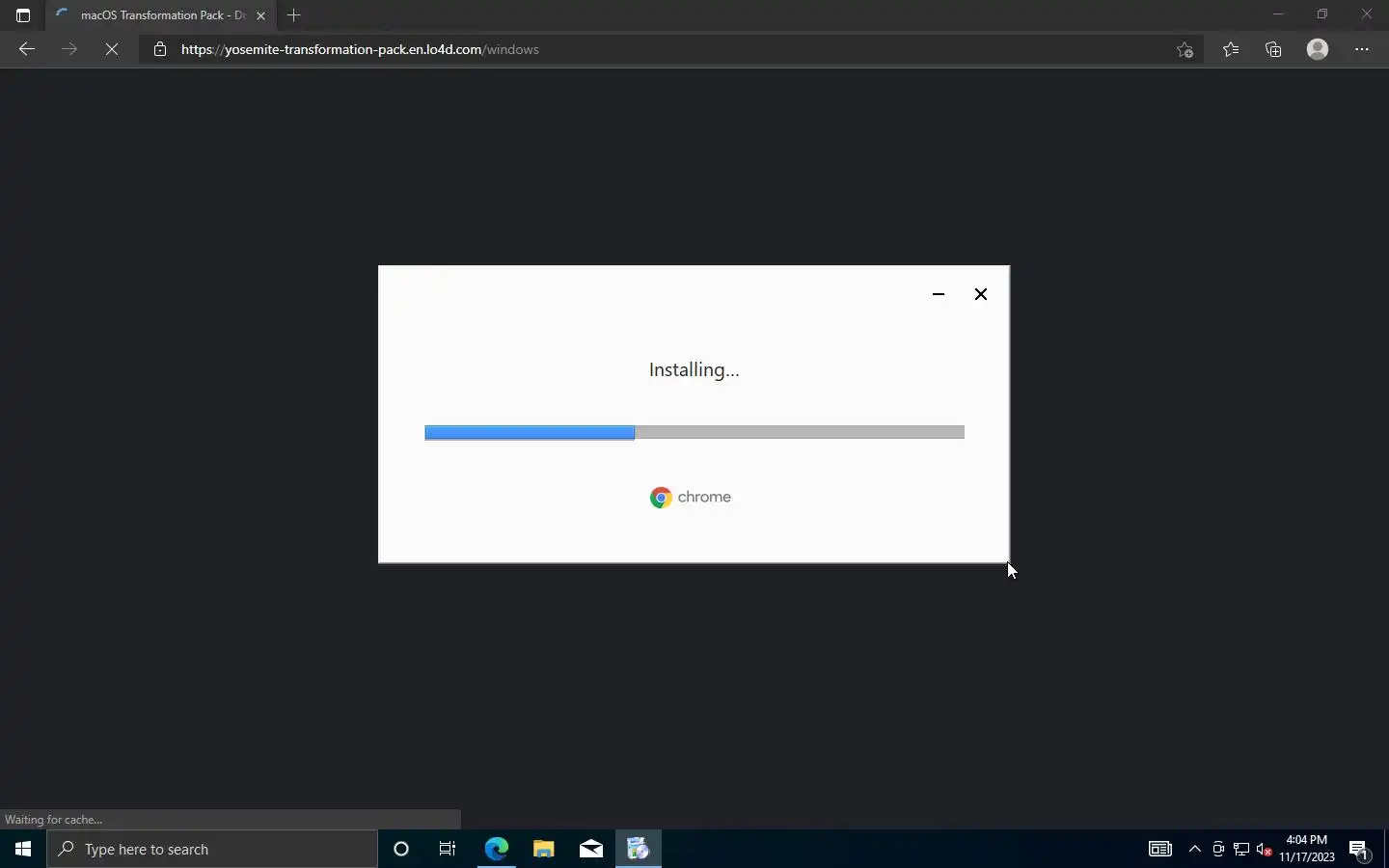Switch to Microsoft Edge in taskbar
Screen dimensions: 1389x868
[x=496, y=849]
